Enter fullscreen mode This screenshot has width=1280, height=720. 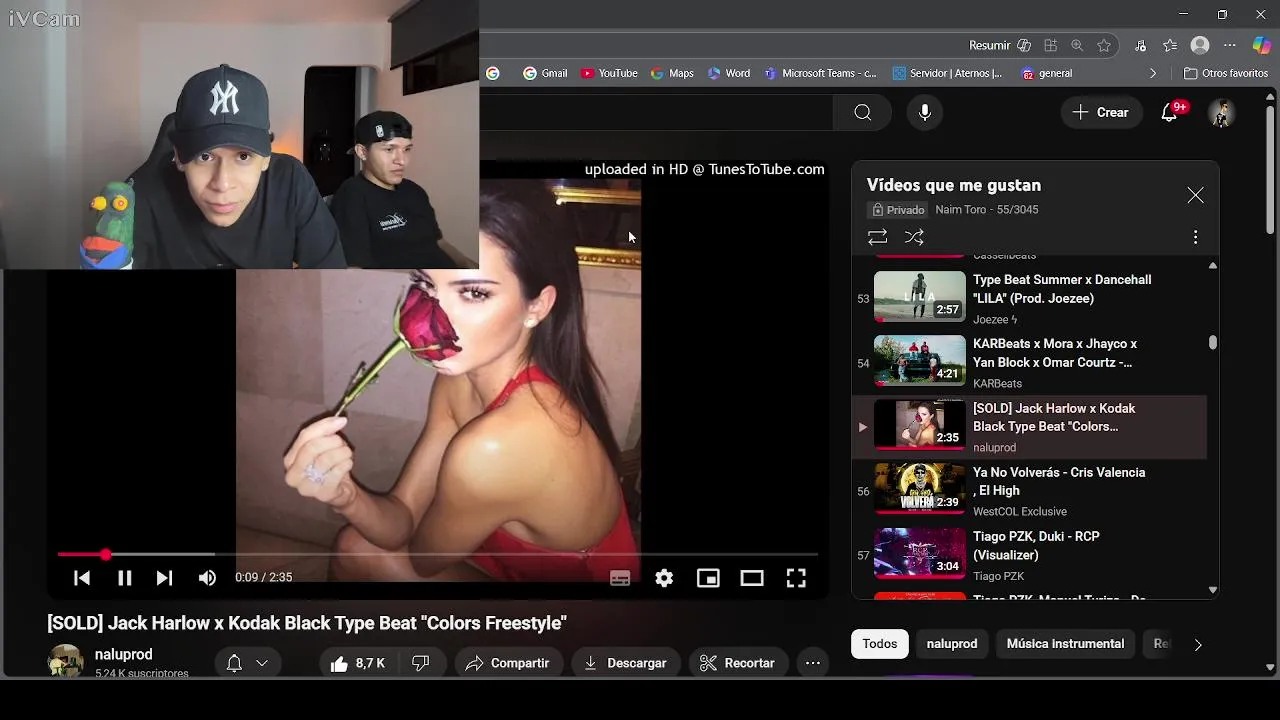tap(796, 578)
